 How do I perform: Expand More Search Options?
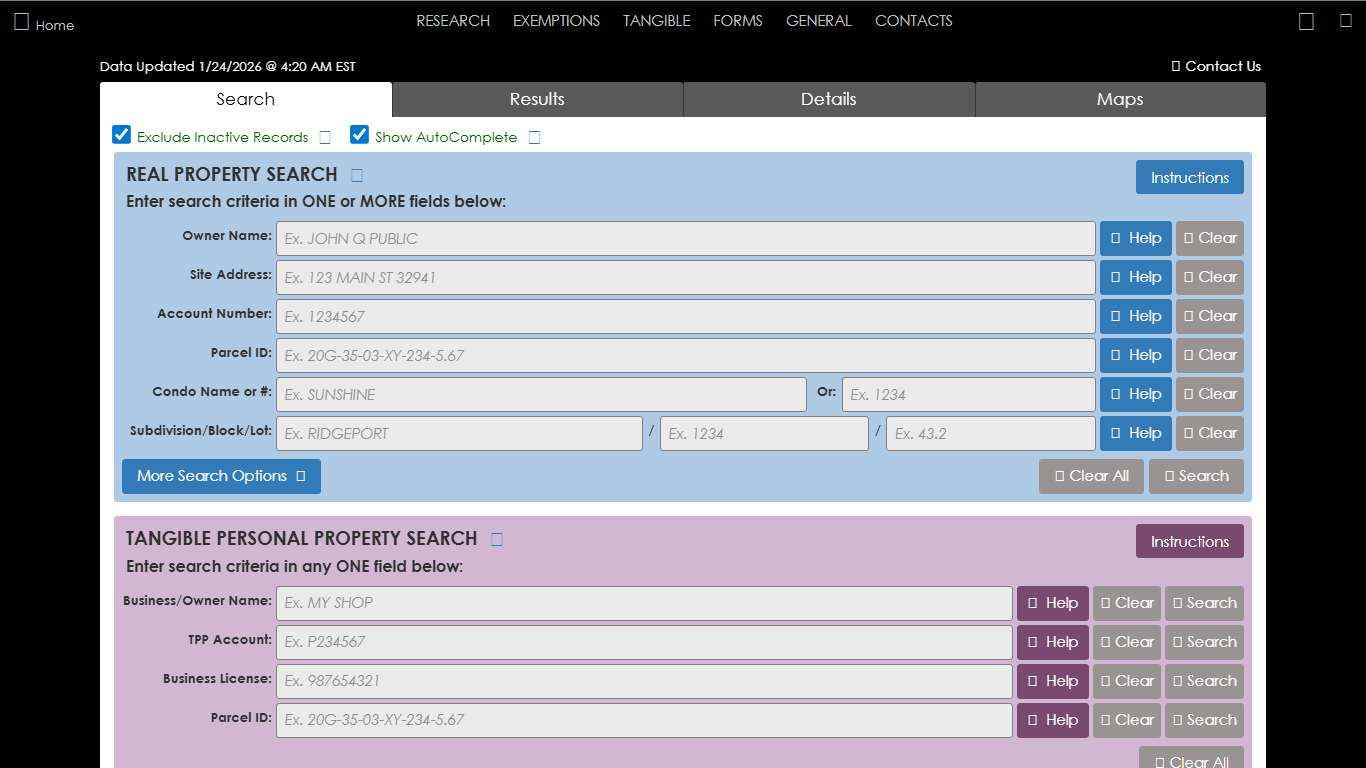[220, 476]
